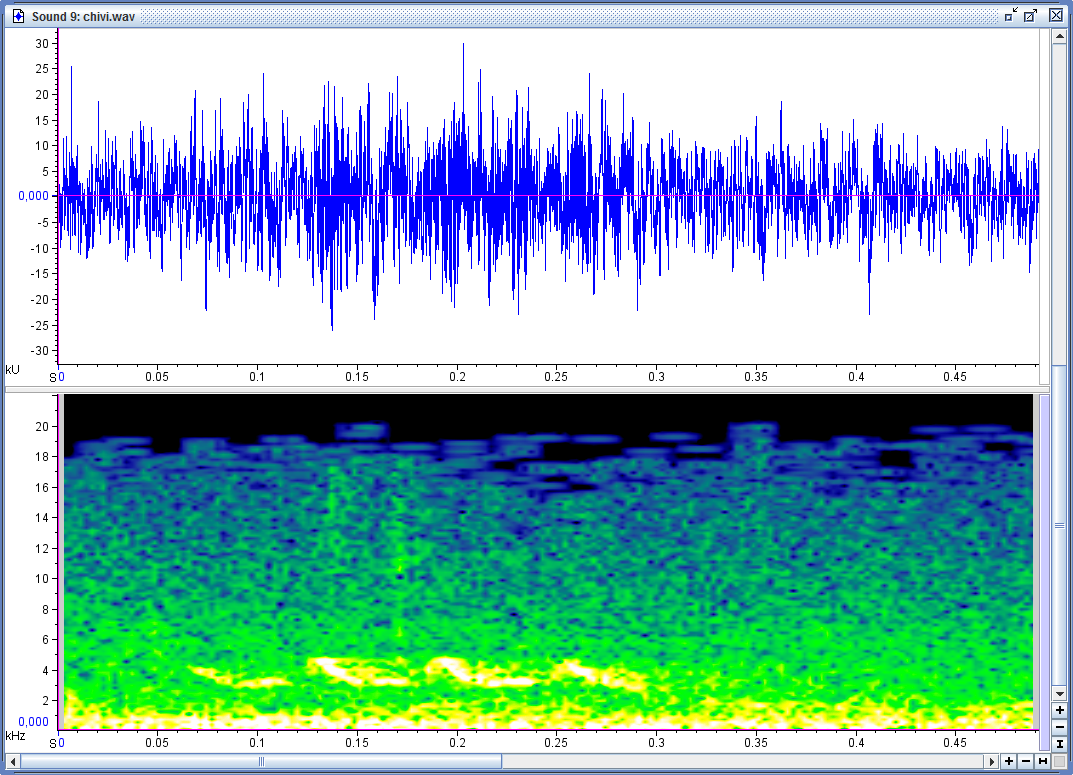
Task: Click the vertical scrollbar down arrow
Action: tap(1059, 693)
